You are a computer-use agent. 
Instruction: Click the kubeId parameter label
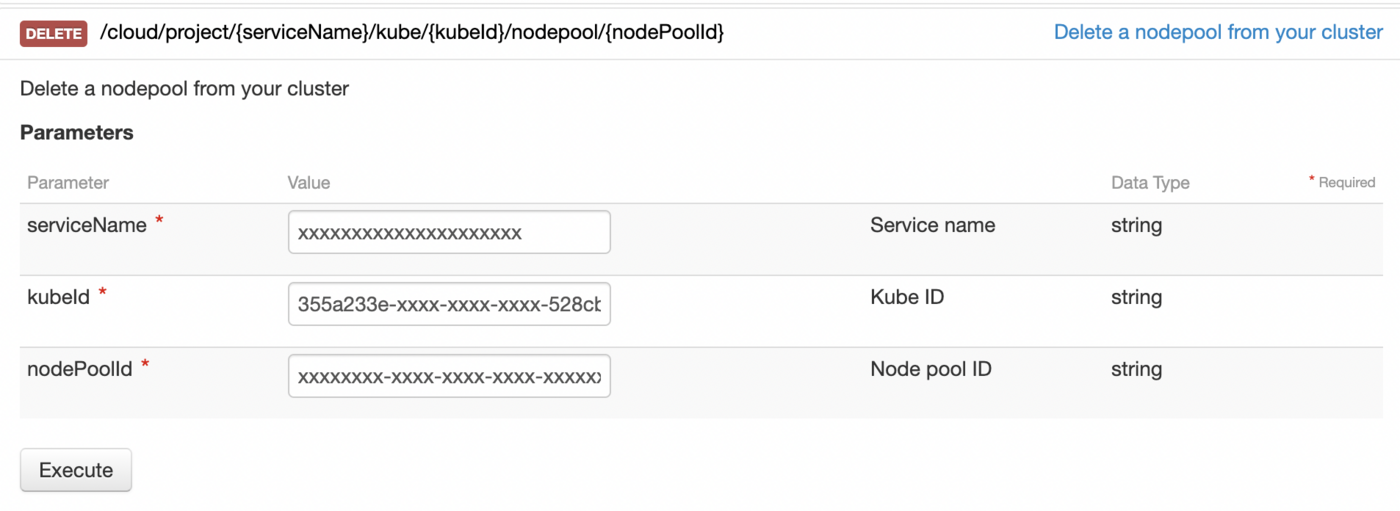click(59, 297)
